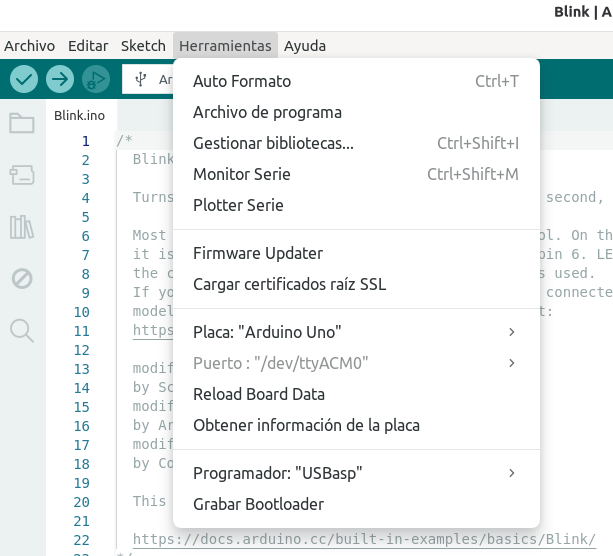Select Auto Formato menu entry
613x556 pixels.
click(x=356, y=81)
